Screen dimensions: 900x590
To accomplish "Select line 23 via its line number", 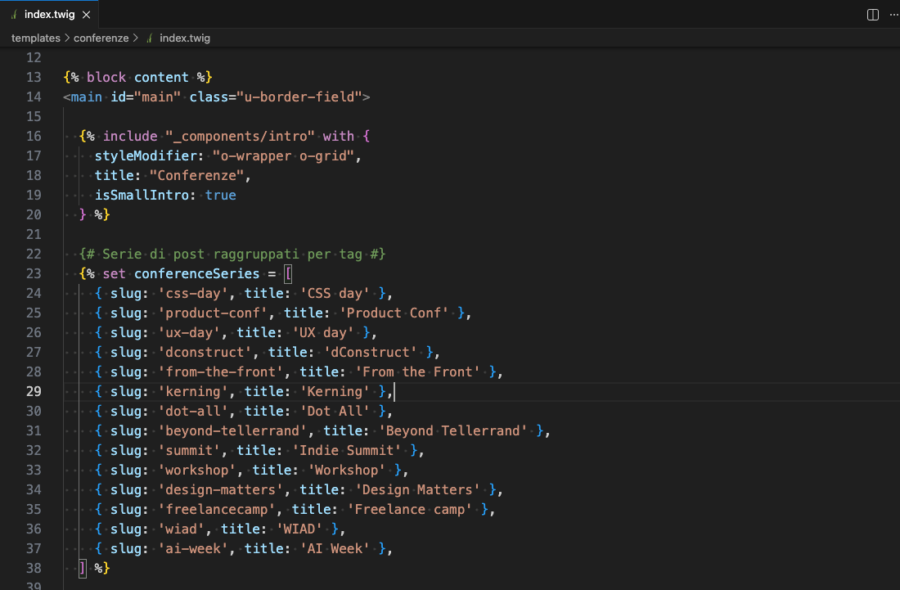I will pyautogui.click(x=33, y=273).
